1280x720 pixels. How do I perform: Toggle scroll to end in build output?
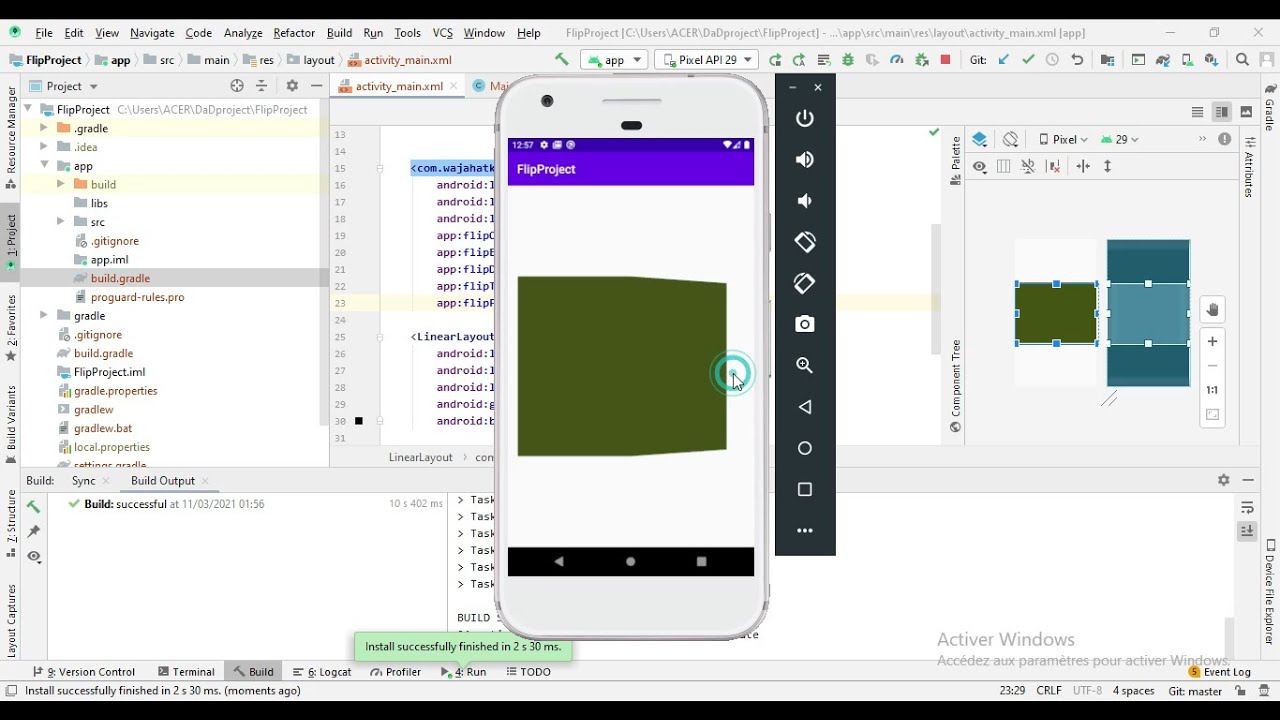point(1247,531)
